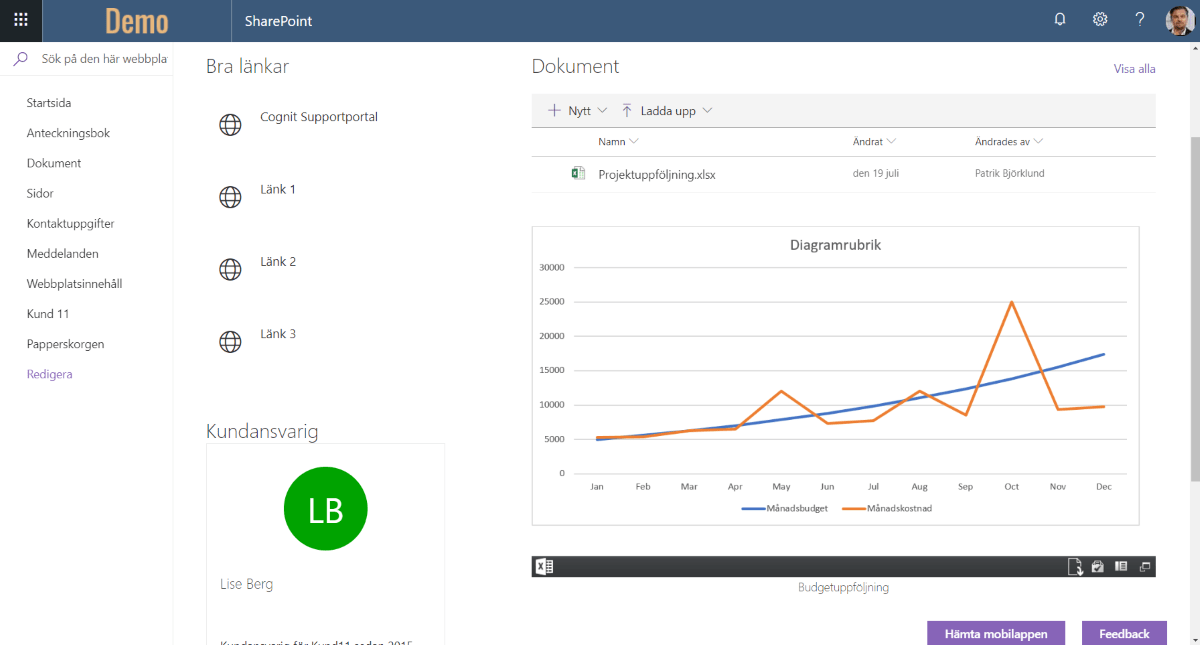
Task: Open embedded workbook in full-screen view
Action: 1145,567
